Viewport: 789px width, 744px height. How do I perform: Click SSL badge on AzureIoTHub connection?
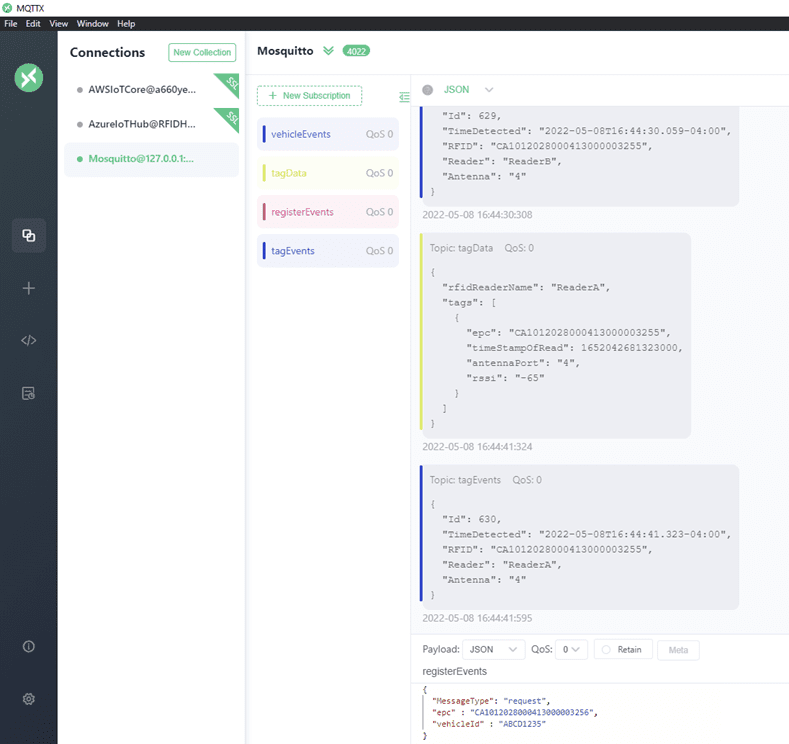(x=229, y=118)
